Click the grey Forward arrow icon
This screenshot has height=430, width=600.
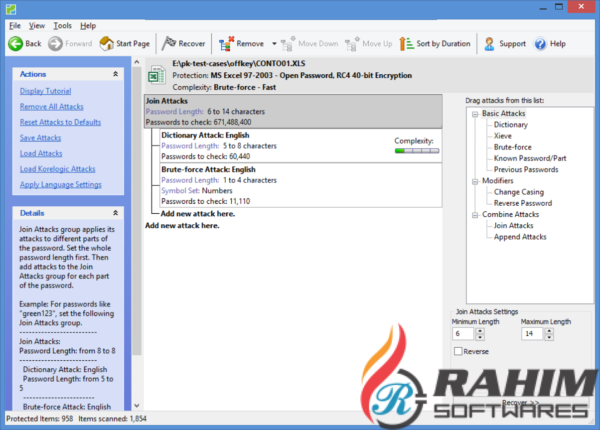(55, 44)
